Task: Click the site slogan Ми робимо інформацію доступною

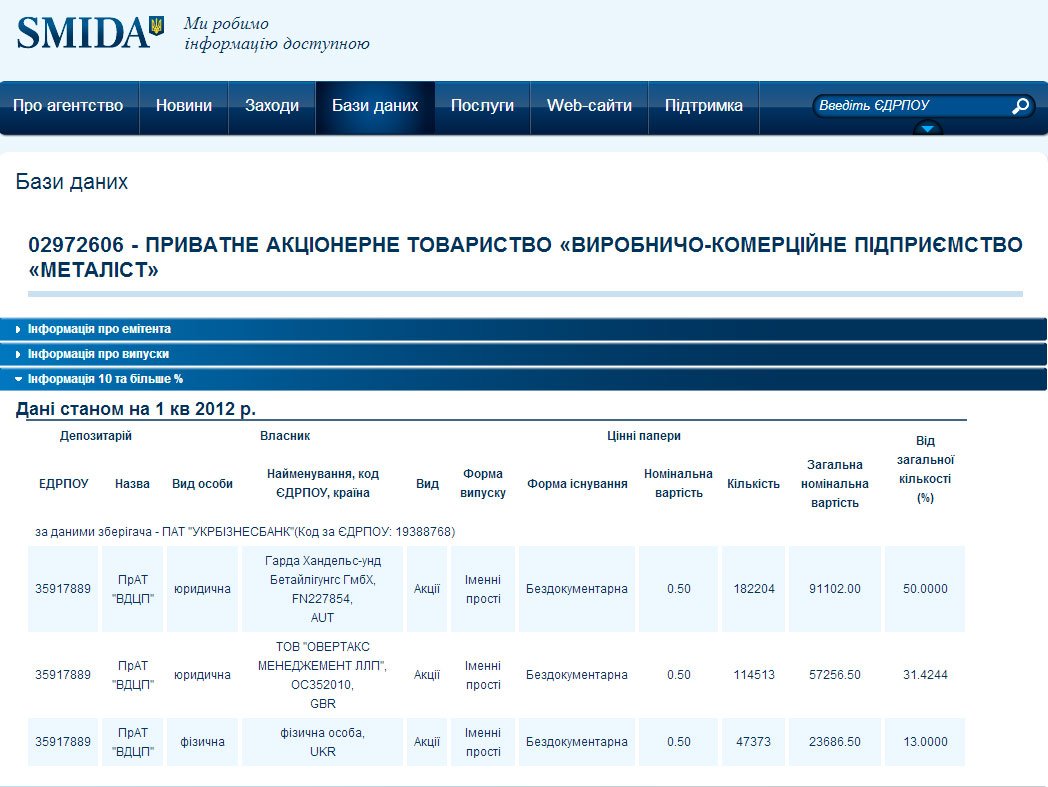Action: click(x=277, y=33)
